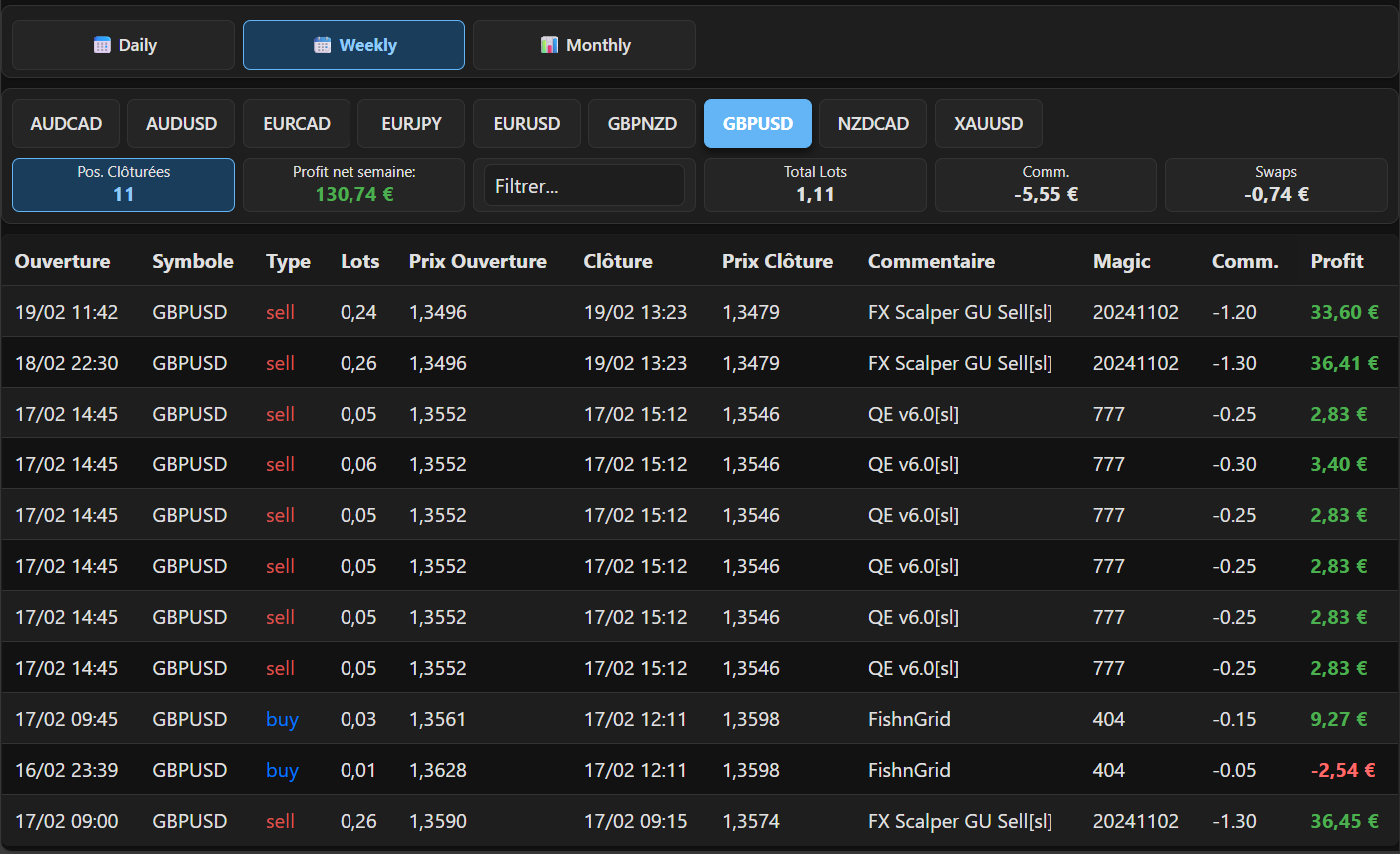The width and height of the screenshot is (1400, 854).
Task: Click the Filtrer text input field
Action: [584, 186]
